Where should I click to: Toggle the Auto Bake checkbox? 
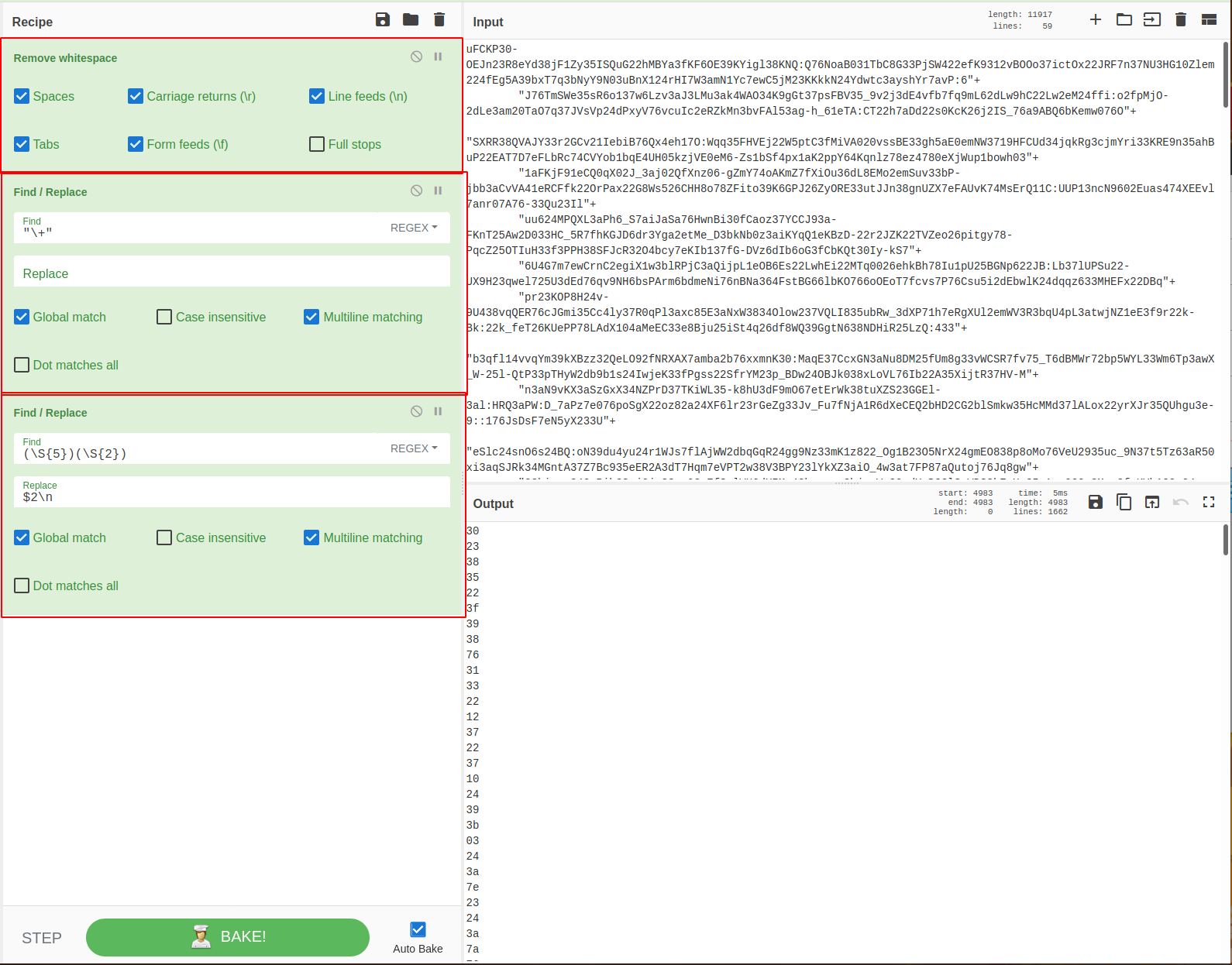coord(418,929)
